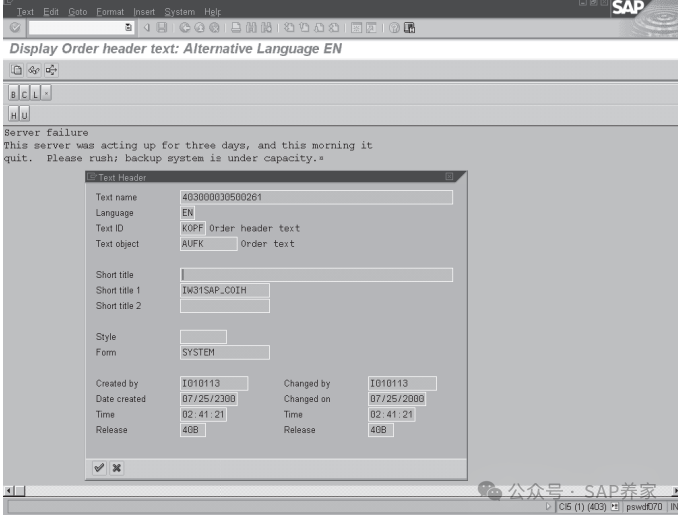Open the Help question mark icon

394,28
